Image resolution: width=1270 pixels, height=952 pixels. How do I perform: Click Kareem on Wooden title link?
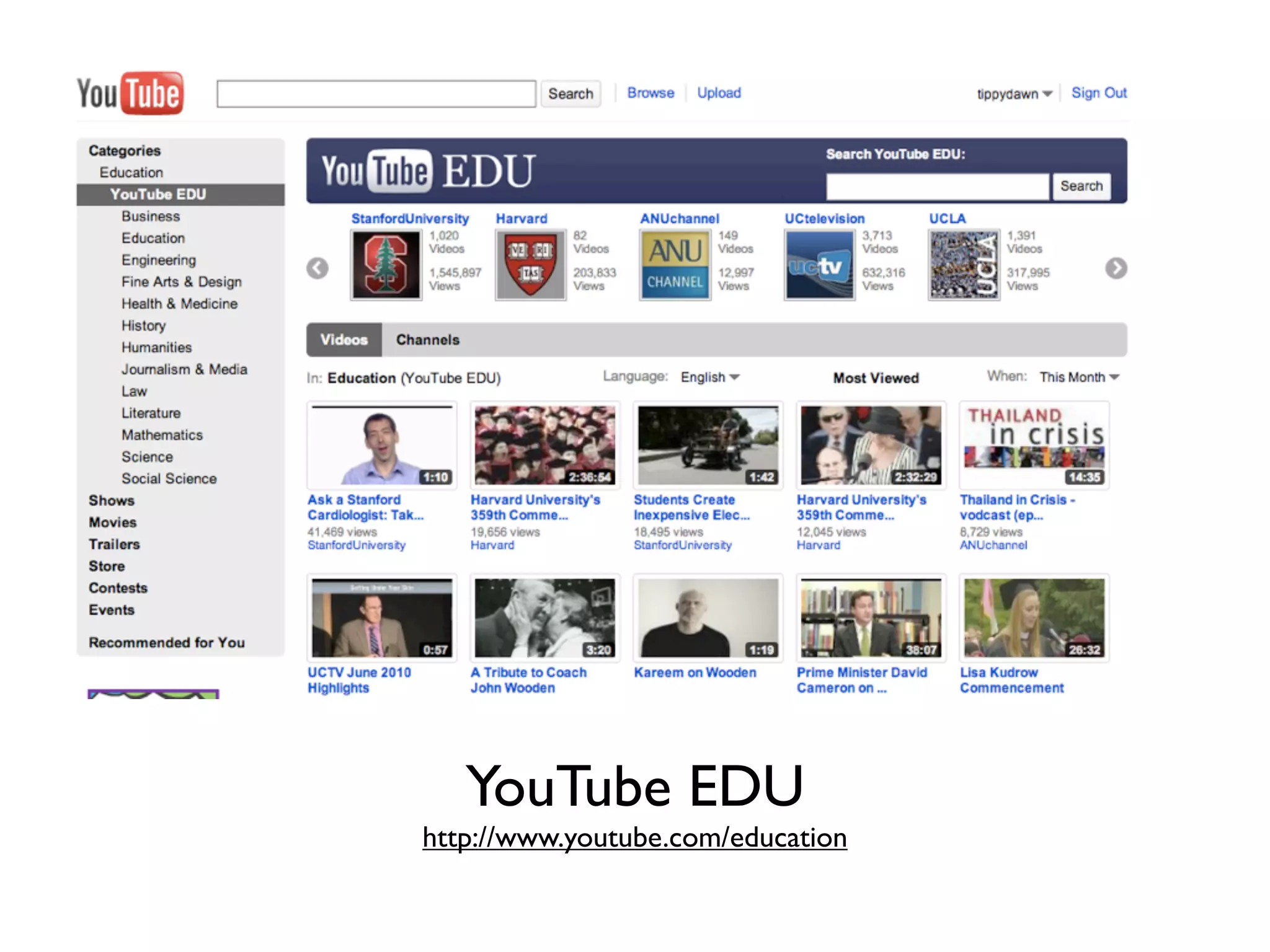(x=695, y=673)
